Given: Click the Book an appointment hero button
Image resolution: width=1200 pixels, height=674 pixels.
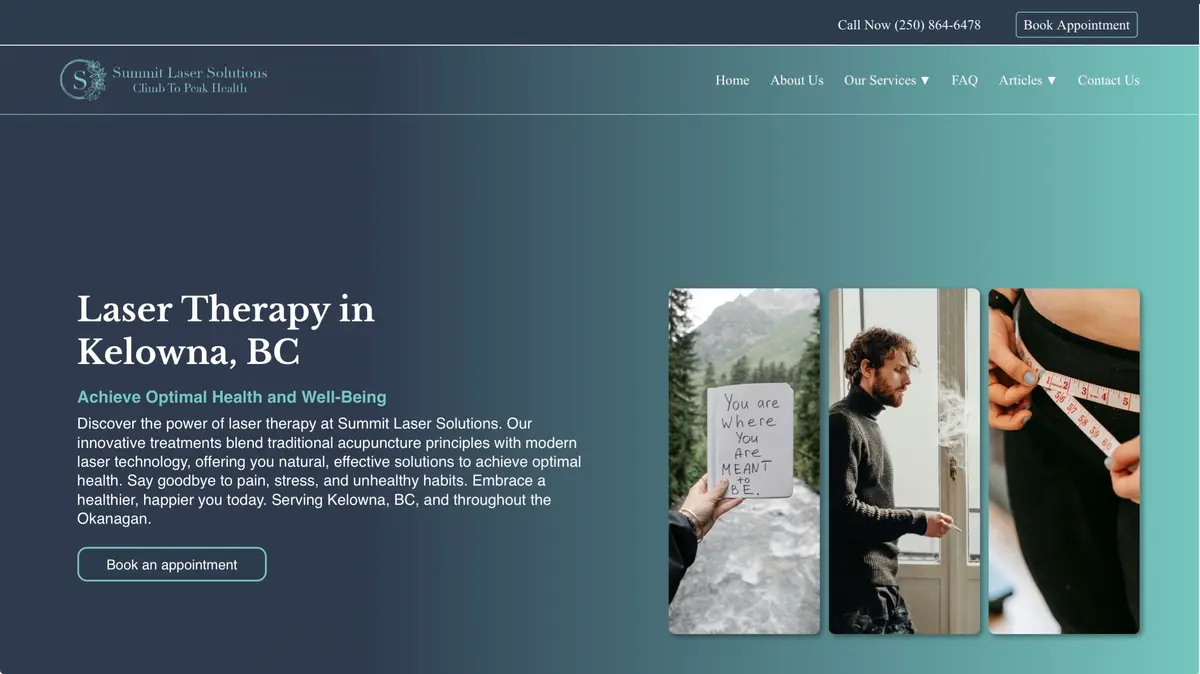Looking at the screenshot, I should [x=172, y=564].
